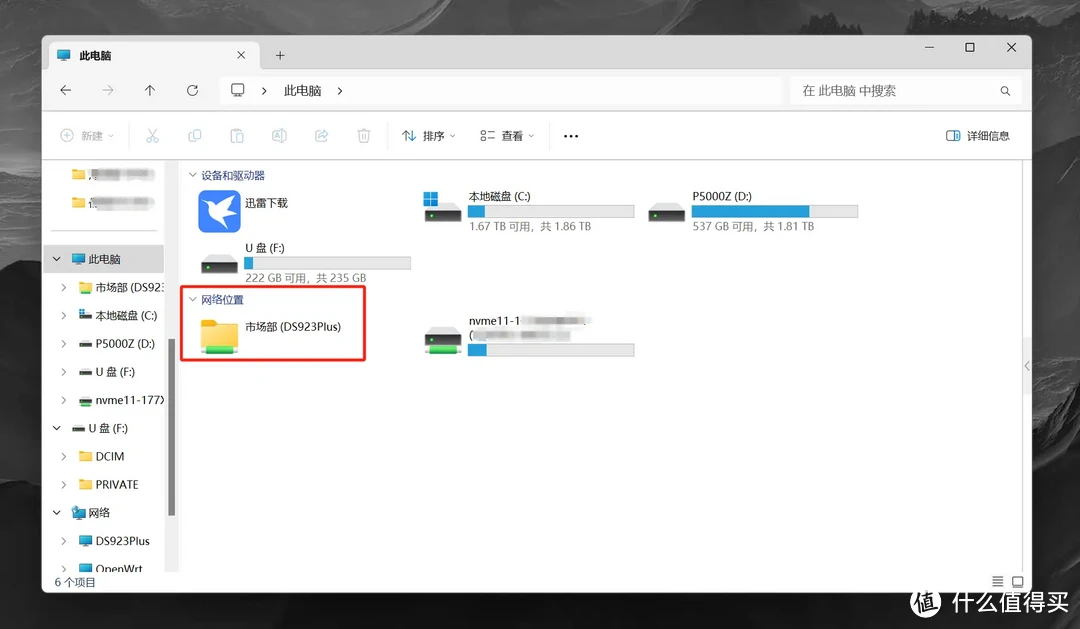
Task: Select 网络 in the navigation tree
Action: 91,513
